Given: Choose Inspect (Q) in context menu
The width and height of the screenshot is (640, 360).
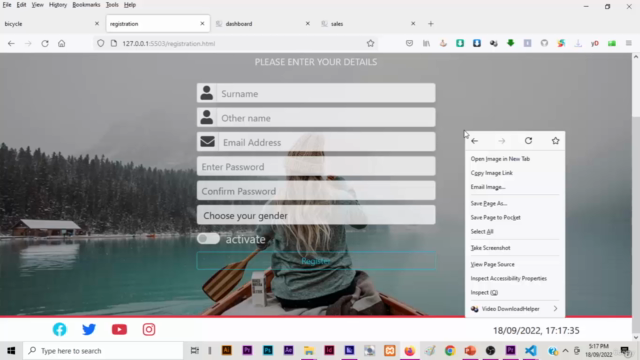Looking at the screenshot, I should [x=515, y=292].
